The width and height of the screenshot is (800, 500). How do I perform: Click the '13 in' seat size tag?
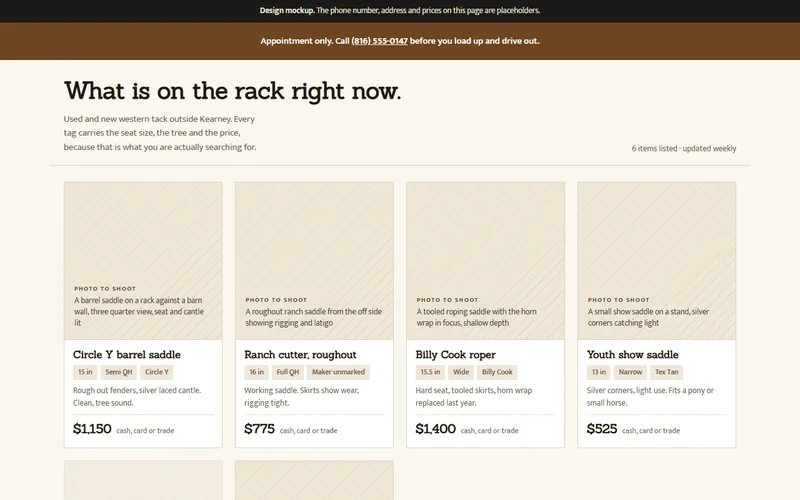coord(598,372)
